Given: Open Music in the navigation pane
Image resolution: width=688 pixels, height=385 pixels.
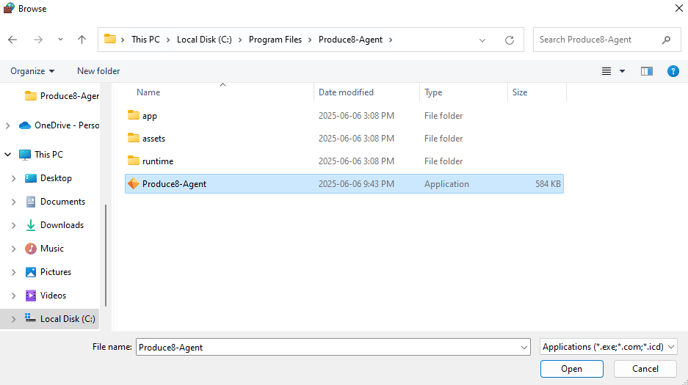Looking at the screenshot, I should click(x=44, y=248).
